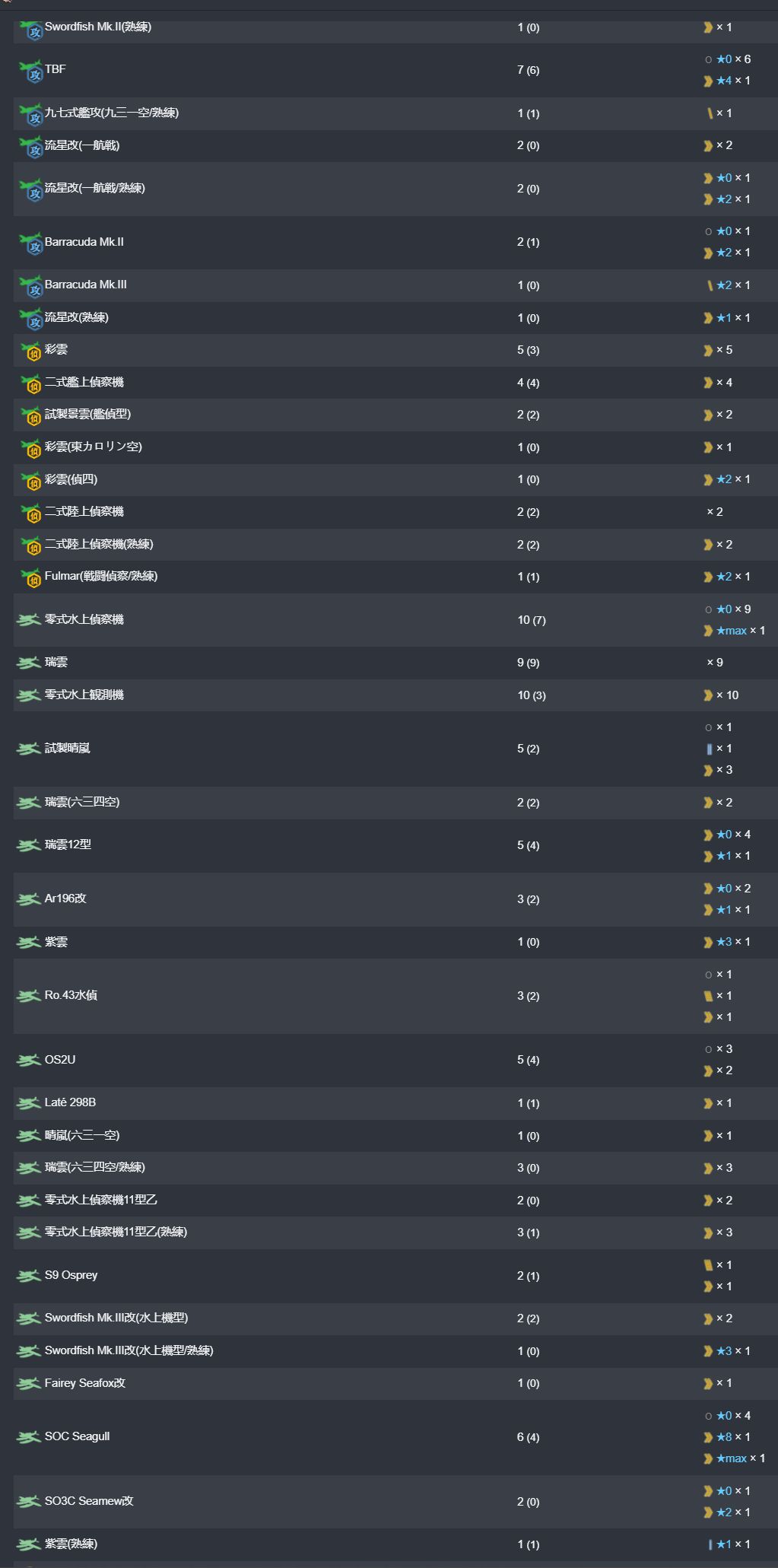Select the Swordfish Mk.II(熟練) row

[x=395, y=27]
